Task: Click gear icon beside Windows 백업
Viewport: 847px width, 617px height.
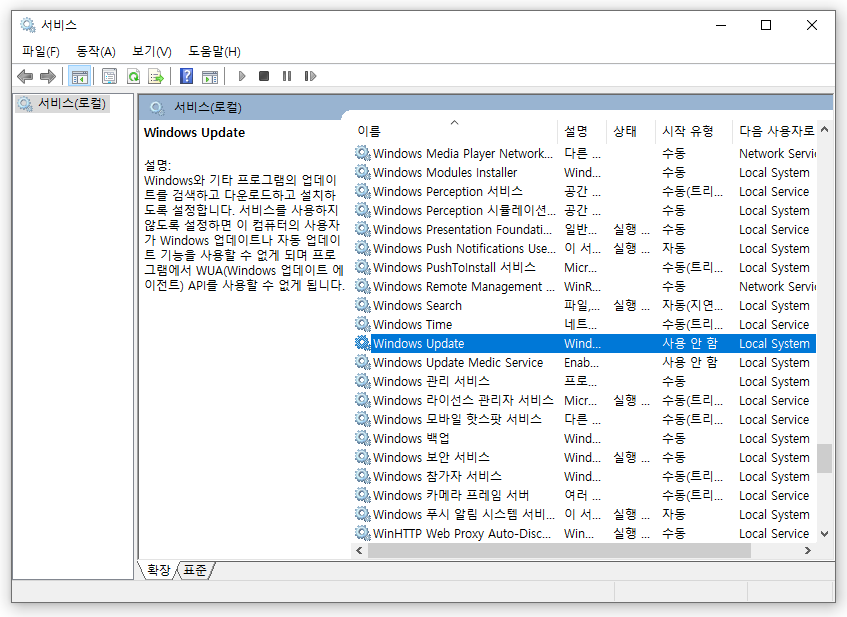Action: (x=362, y=438)
